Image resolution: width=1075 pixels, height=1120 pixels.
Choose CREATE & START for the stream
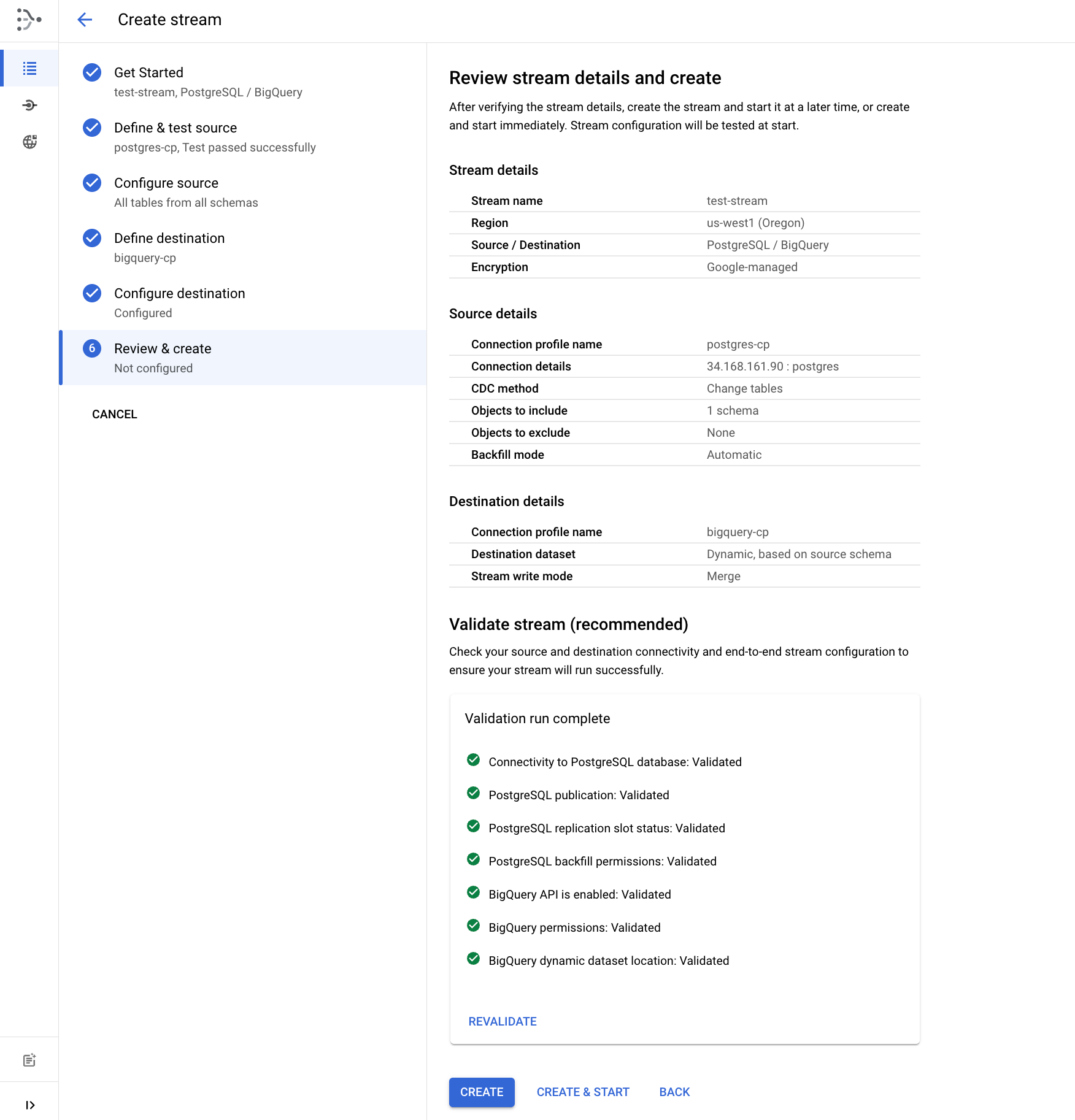582,1092
